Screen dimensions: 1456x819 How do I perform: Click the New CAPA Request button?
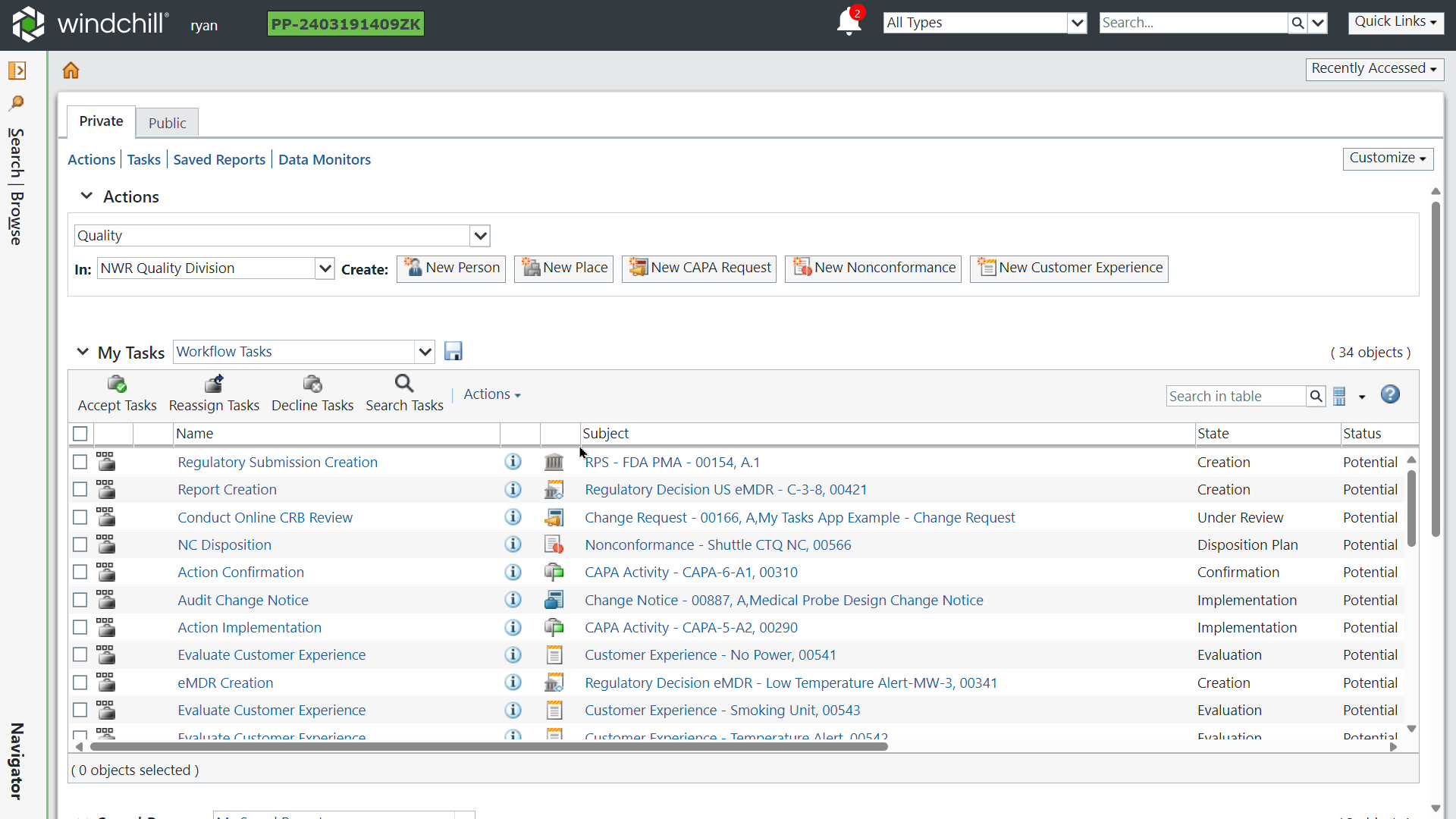[699, 268]
